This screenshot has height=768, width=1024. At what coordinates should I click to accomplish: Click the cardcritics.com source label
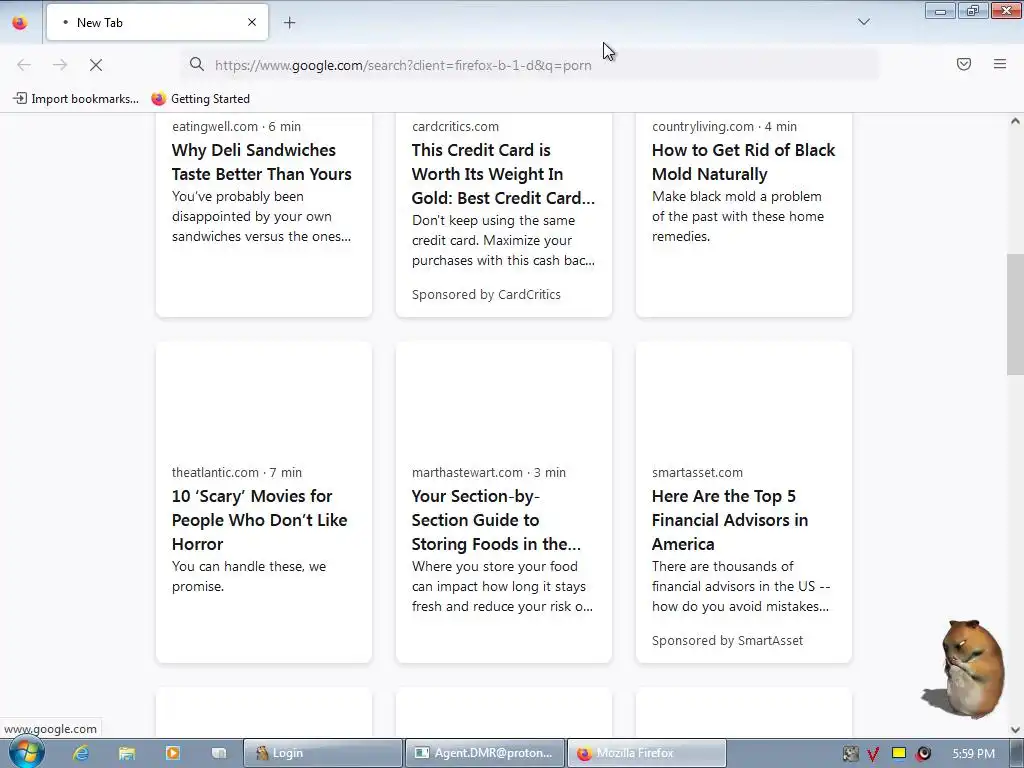455,127
